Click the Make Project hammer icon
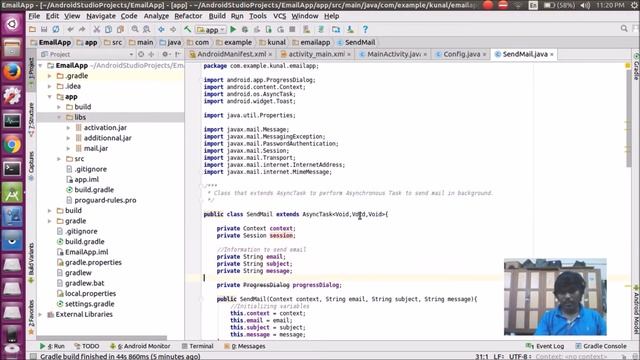This screenshot has height=360, width=640. point(187,29)
